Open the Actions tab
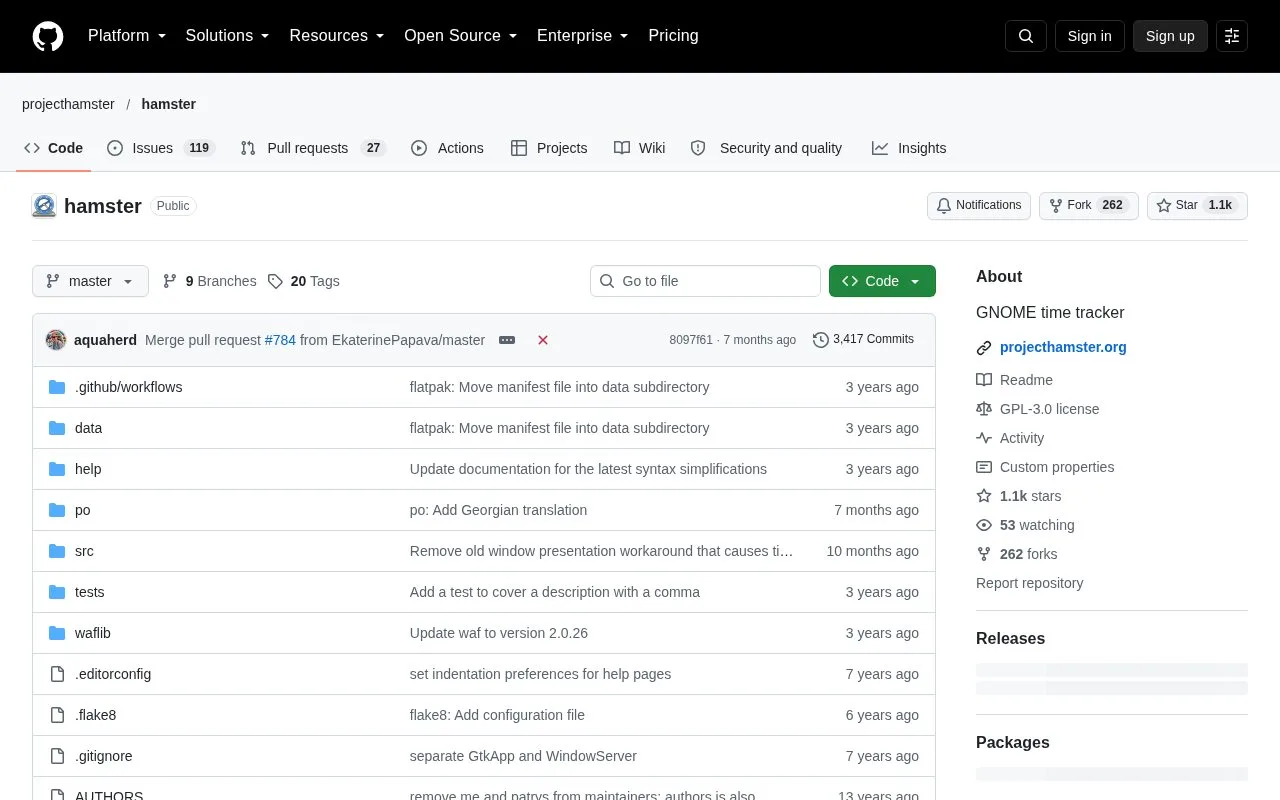 [447, 148]
